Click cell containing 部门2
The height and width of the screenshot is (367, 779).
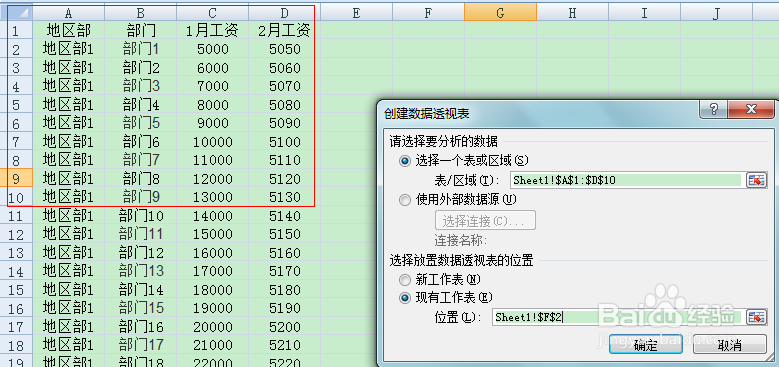(141, 68)
